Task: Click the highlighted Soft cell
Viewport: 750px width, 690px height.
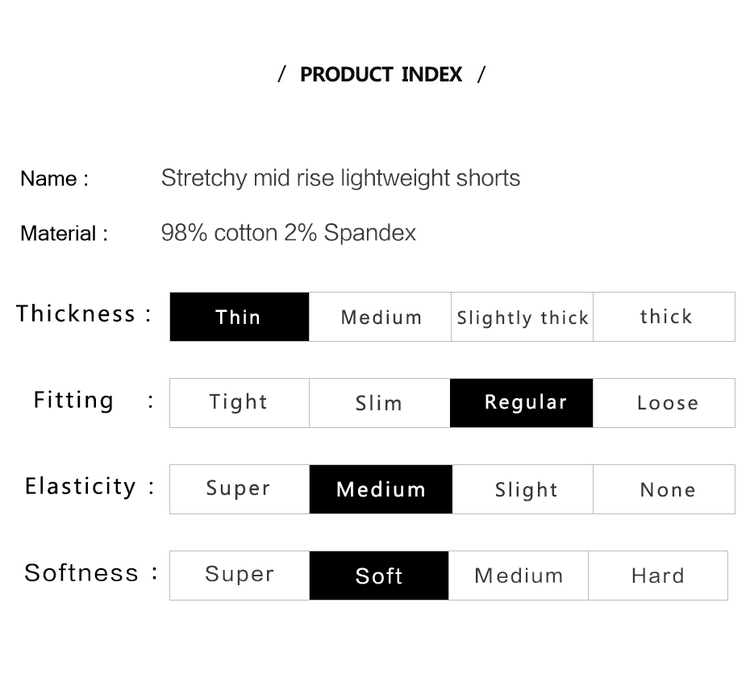Action: [379, 575]
